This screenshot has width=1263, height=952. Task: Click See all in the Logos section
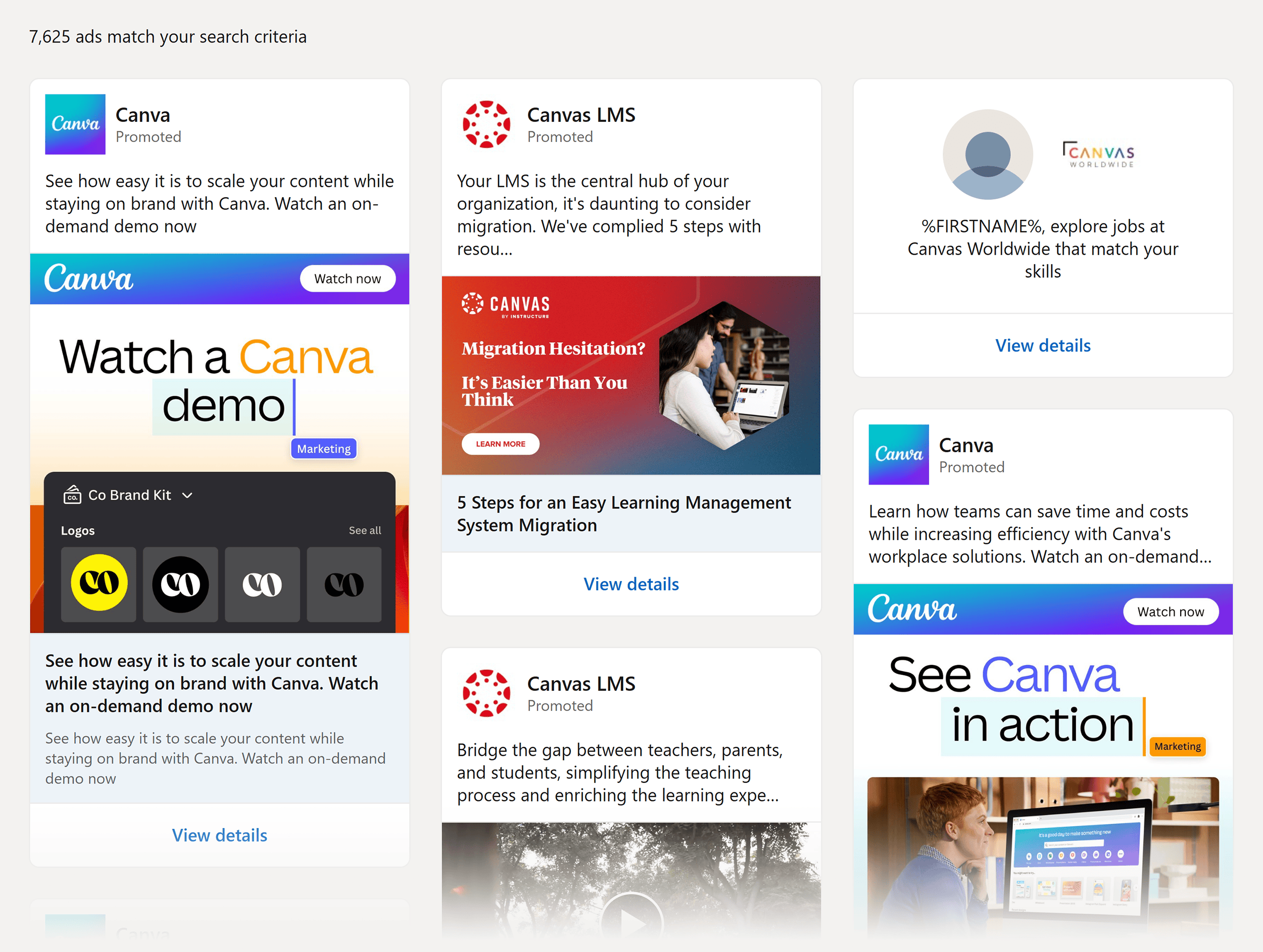pos(365,530)
